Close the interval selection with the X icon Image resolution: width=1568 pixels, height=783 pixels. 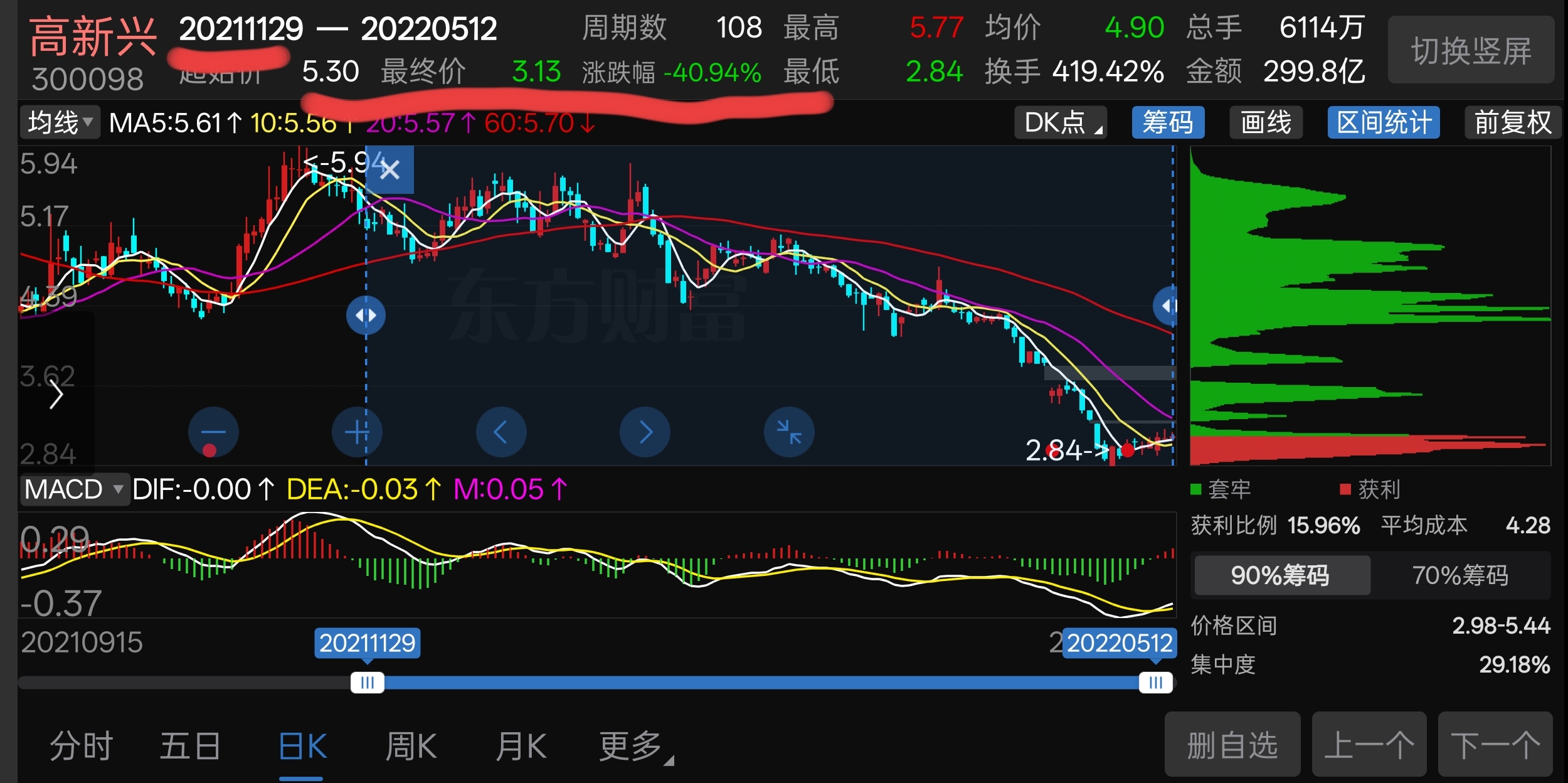pos(389,169)
